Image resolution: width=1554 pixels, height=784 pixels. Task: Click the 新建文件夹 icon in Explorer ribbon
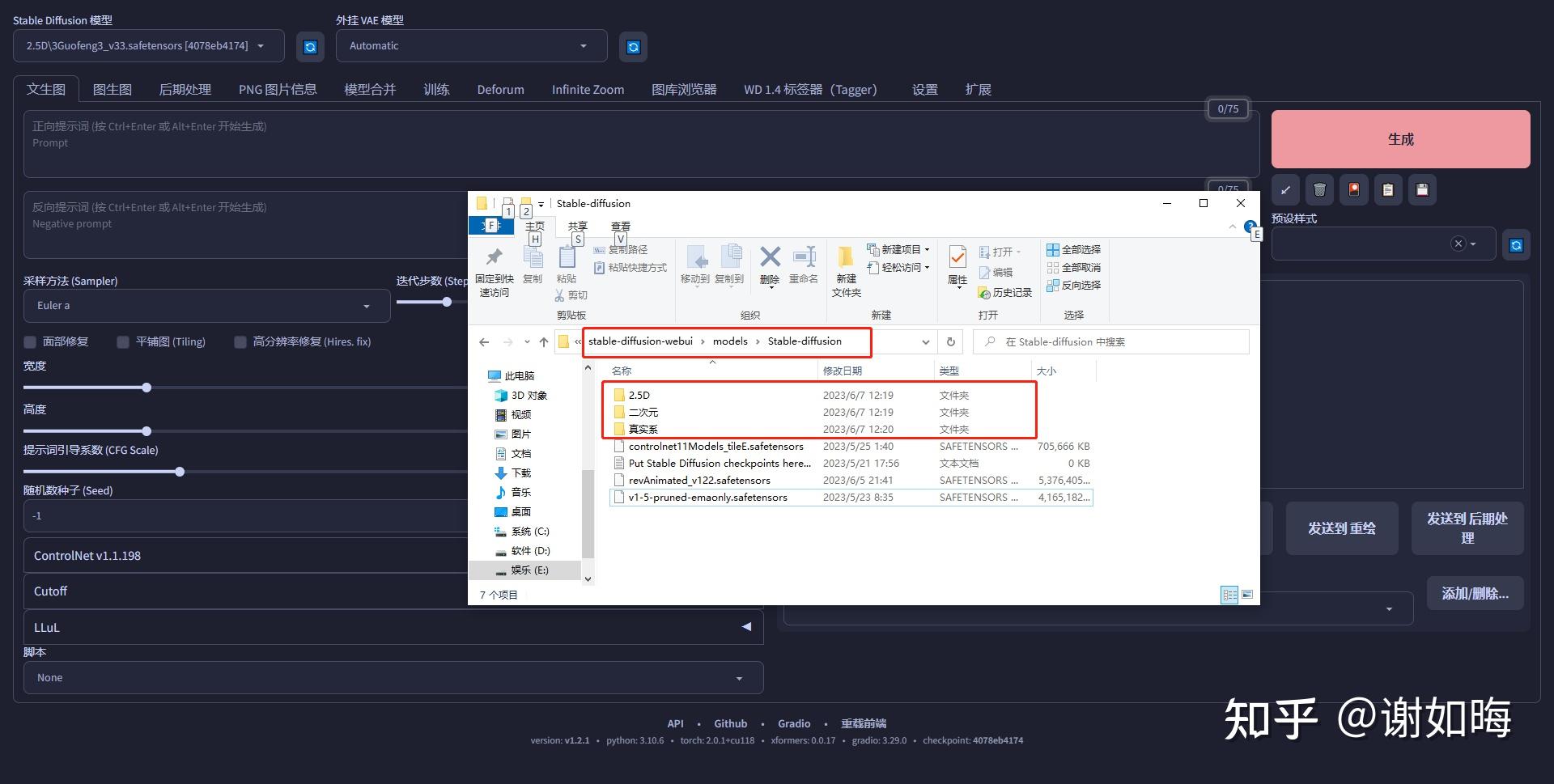(846, 269)
